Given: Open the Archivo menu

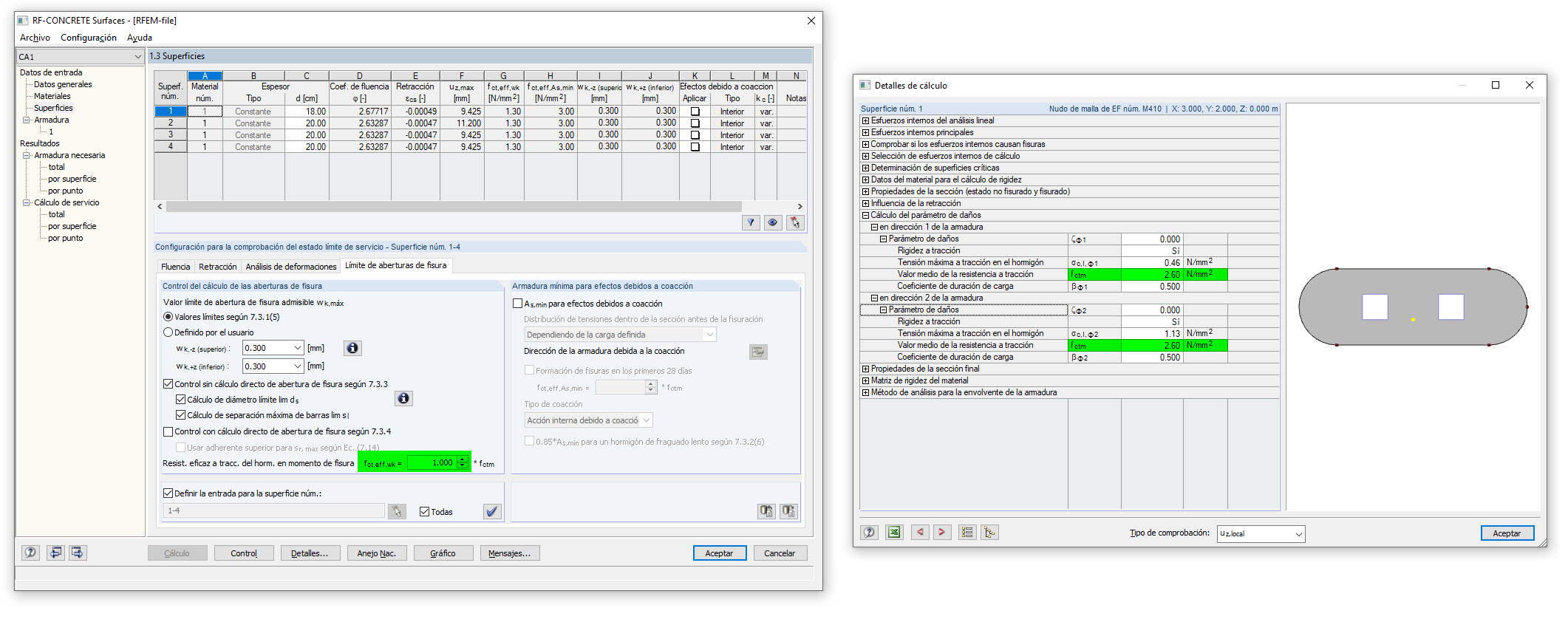Looking at the screenshot, I should click(x=35, y=38).
